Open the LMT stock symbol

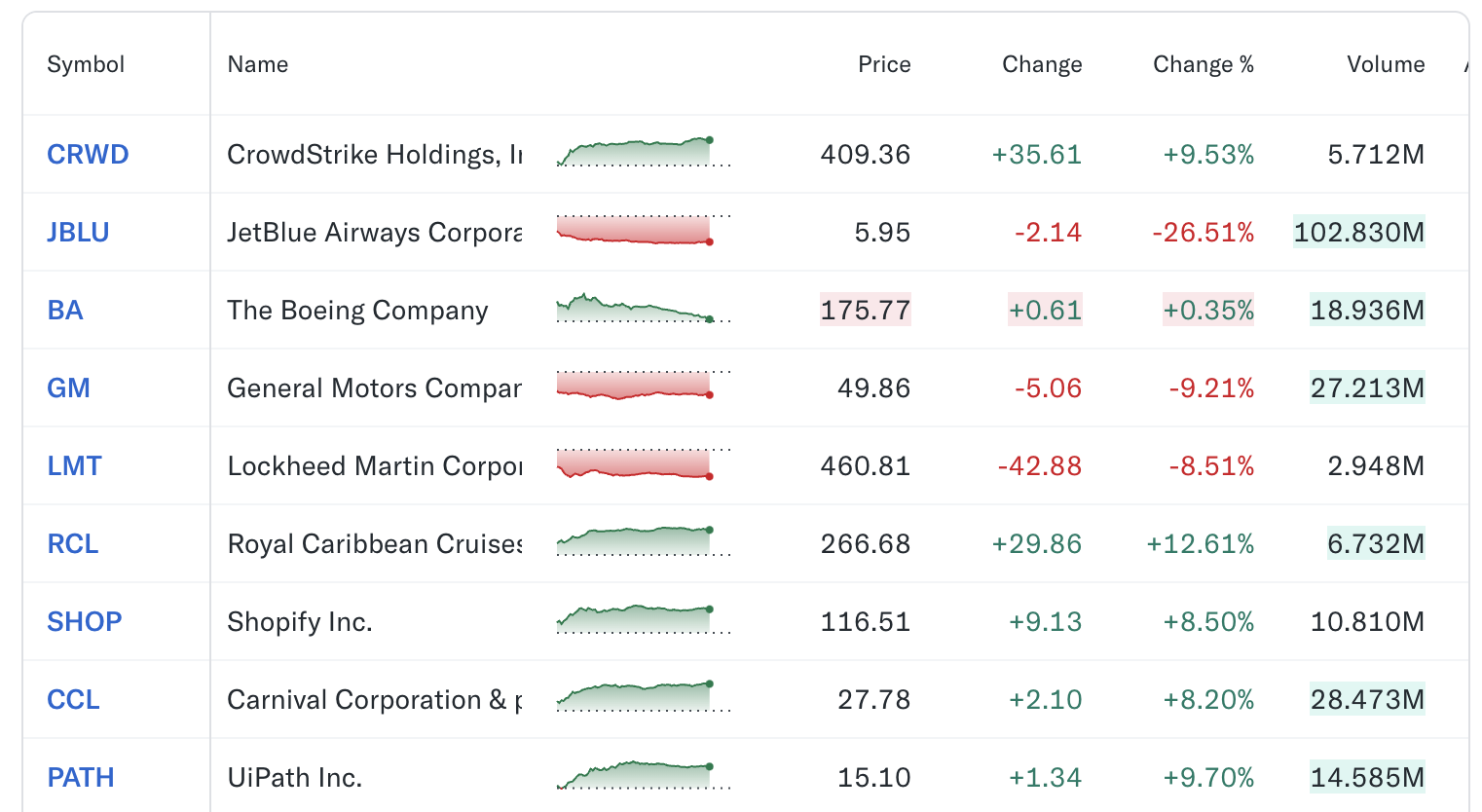coord(74,466)
